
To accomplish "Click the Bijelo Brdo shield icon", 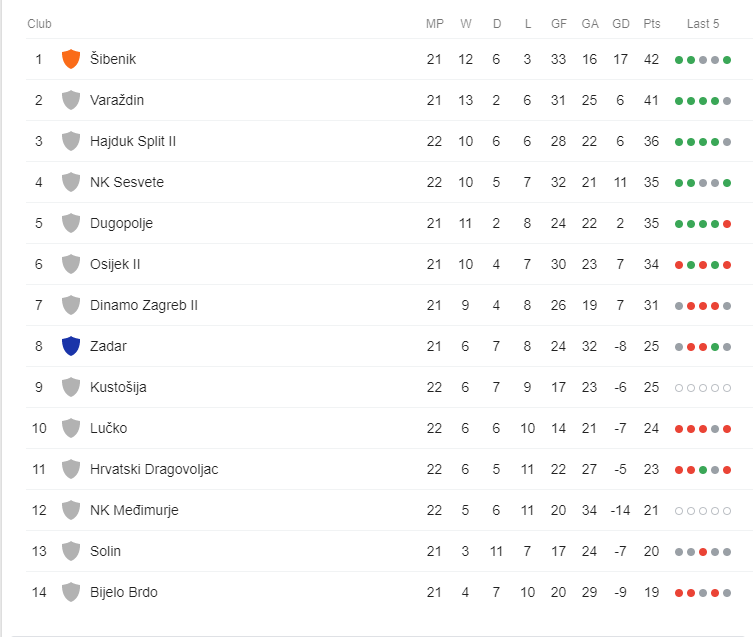I will (x=70, y=592).
